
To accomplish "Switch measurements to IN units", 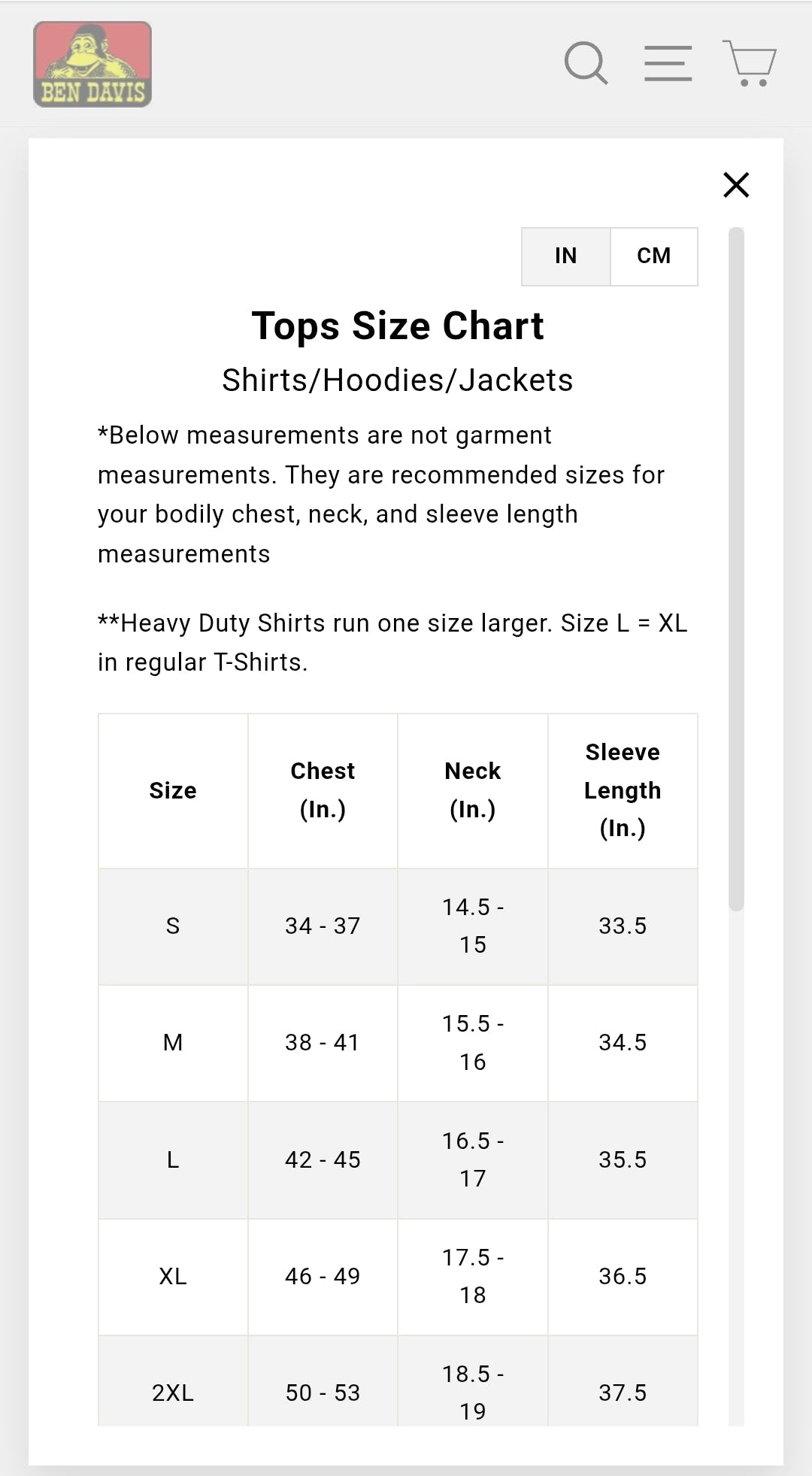I will pos(565,256).
